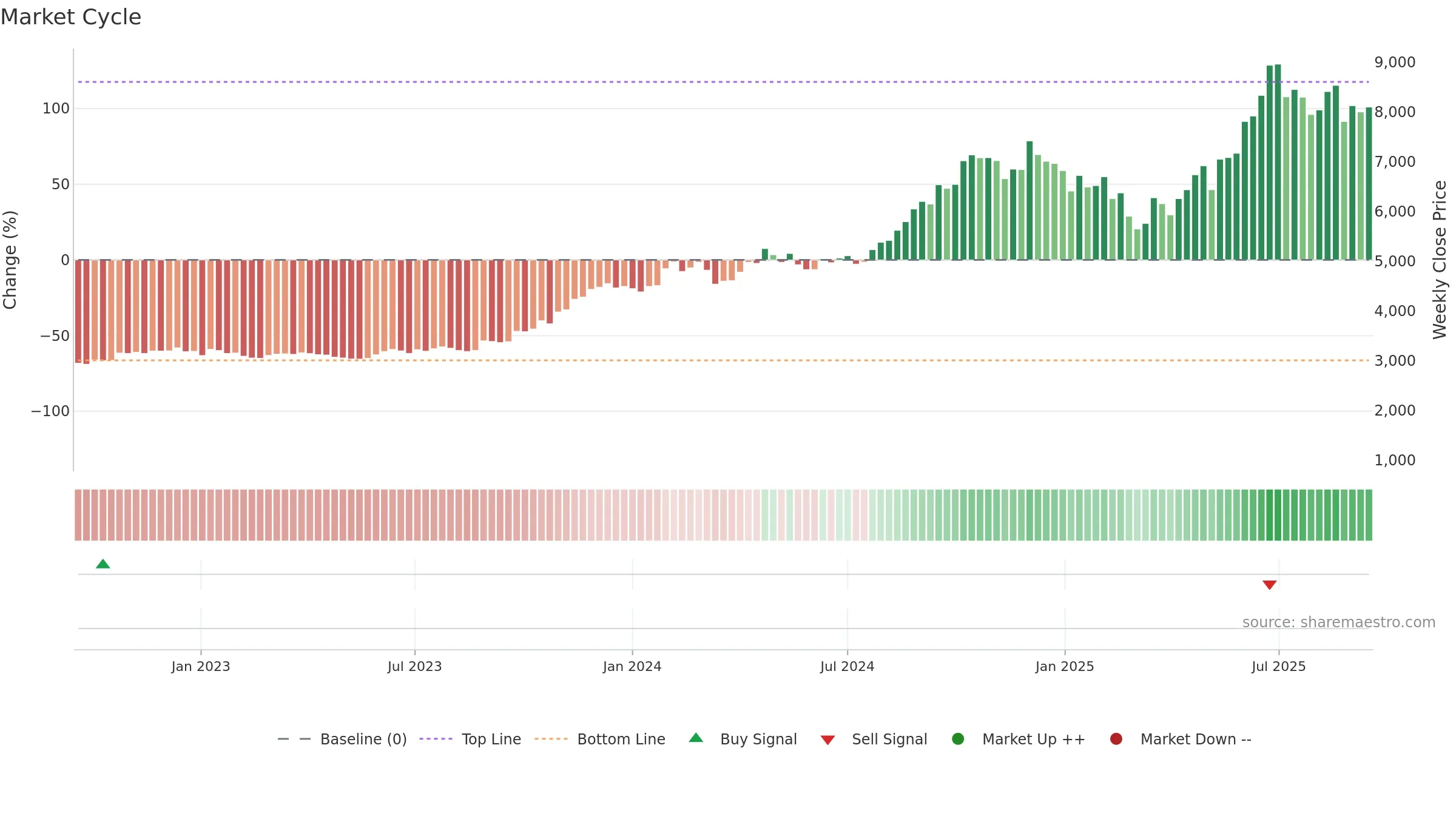Toggle the Market Up ++ legend entry
The image size is (1456, 819).
tap(1019, 739)
